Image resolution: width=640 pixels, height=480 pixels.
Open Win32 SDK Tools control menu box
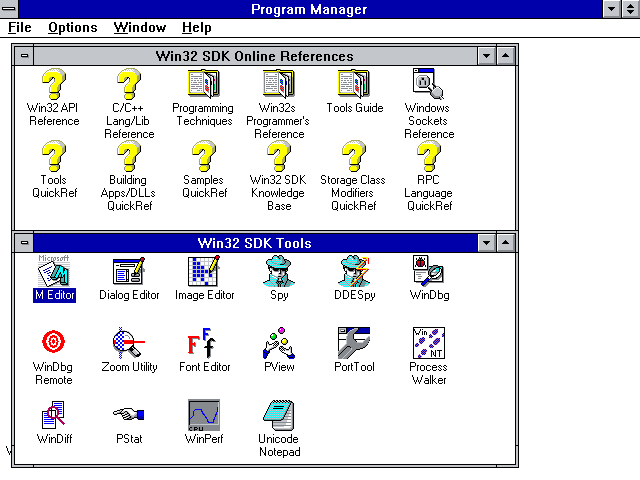coord(24,243)
